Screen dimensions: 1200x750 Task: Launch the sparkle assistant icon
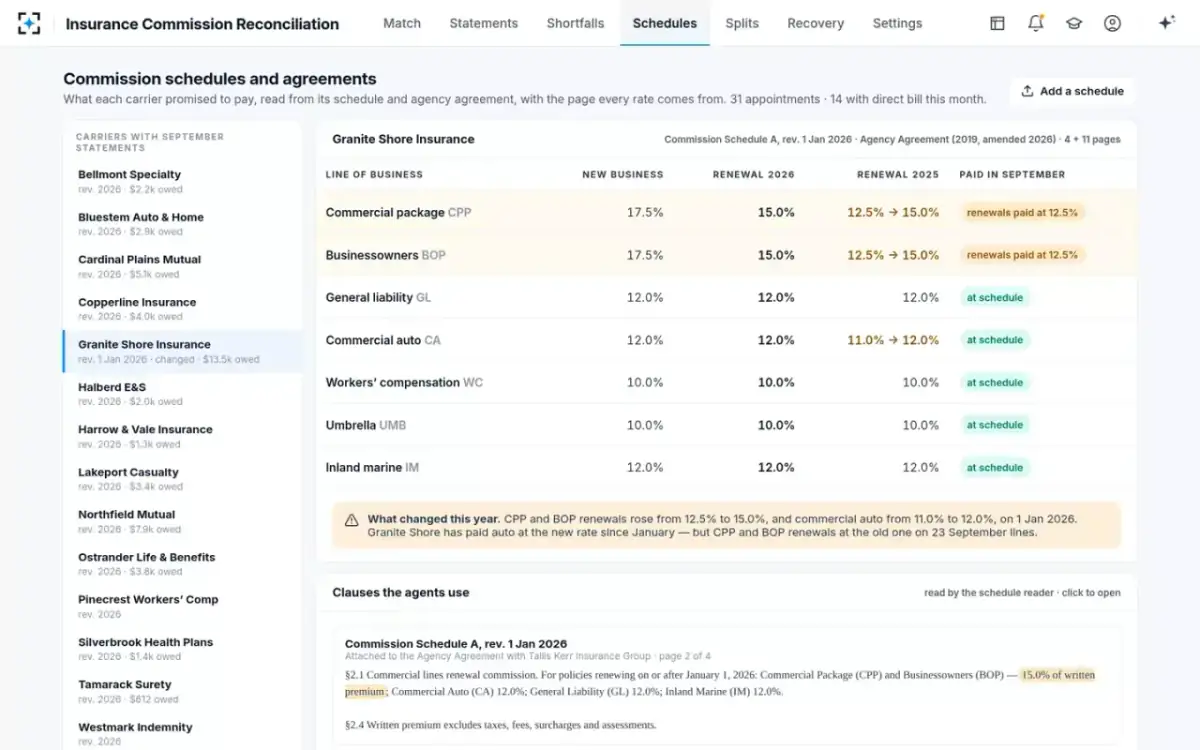pyautogui.click(x=1166, y=23)
